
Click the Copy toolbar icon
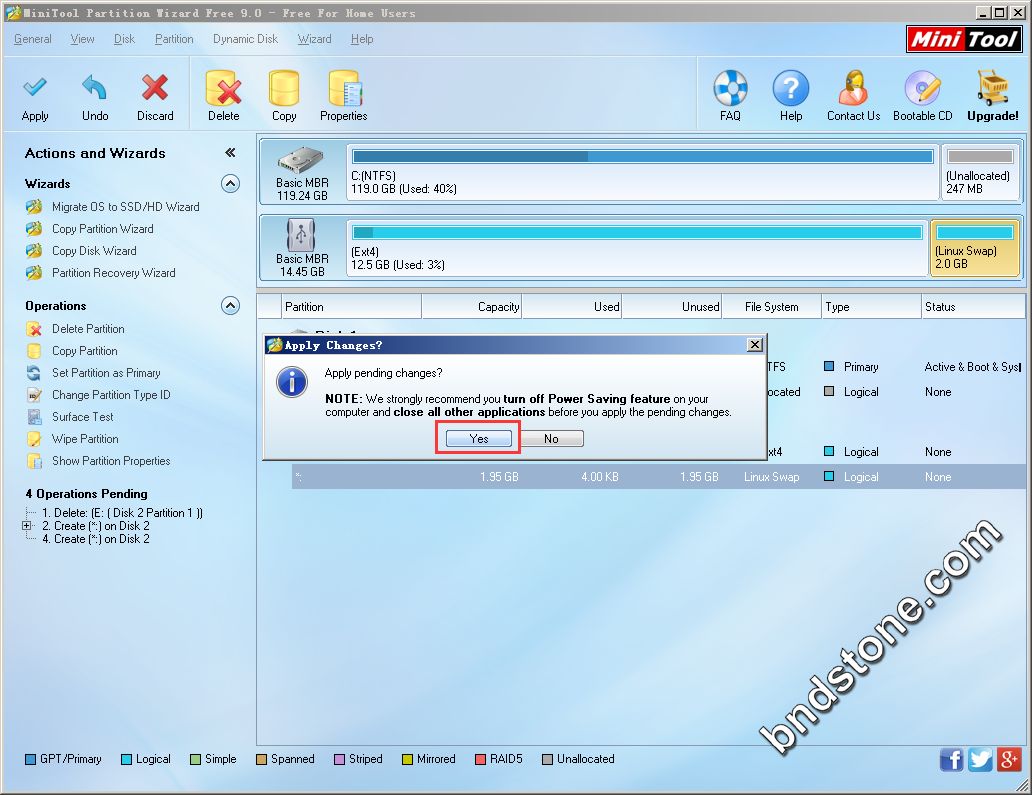[284, 88]
